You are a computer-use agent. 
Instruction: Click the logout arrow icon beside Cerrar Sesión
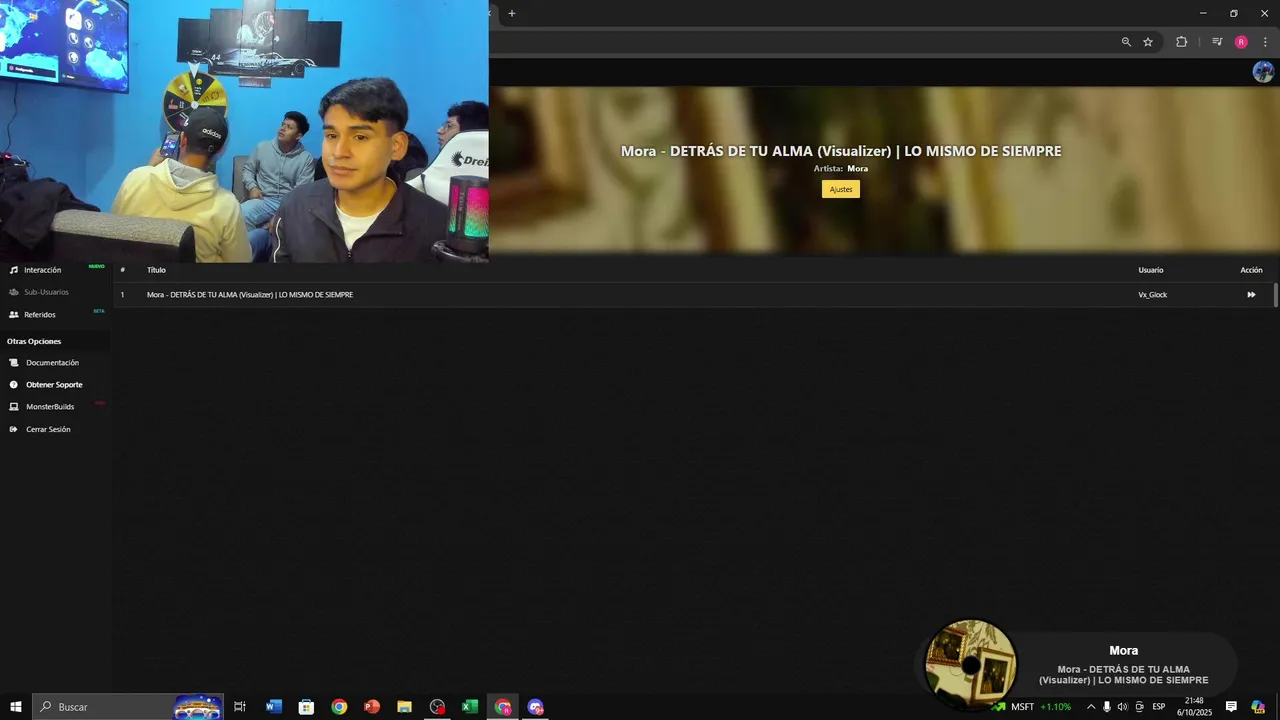coord(14,429)
